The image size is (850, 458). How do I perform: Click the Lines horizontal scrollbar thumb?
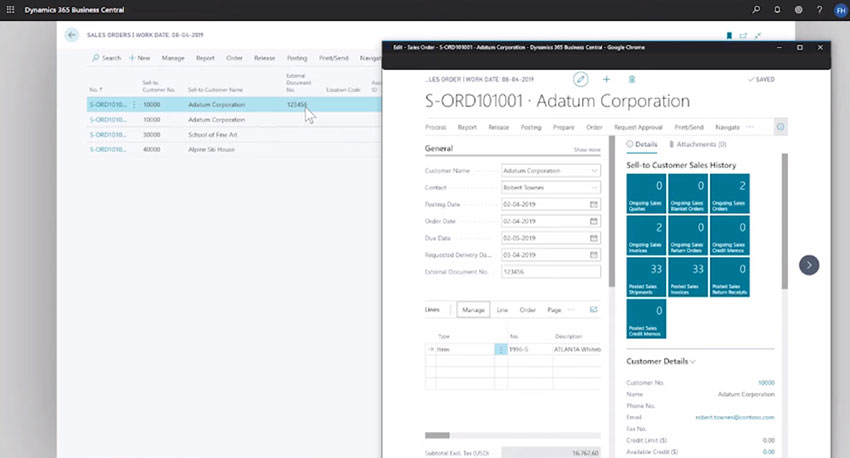coord(437,435)
